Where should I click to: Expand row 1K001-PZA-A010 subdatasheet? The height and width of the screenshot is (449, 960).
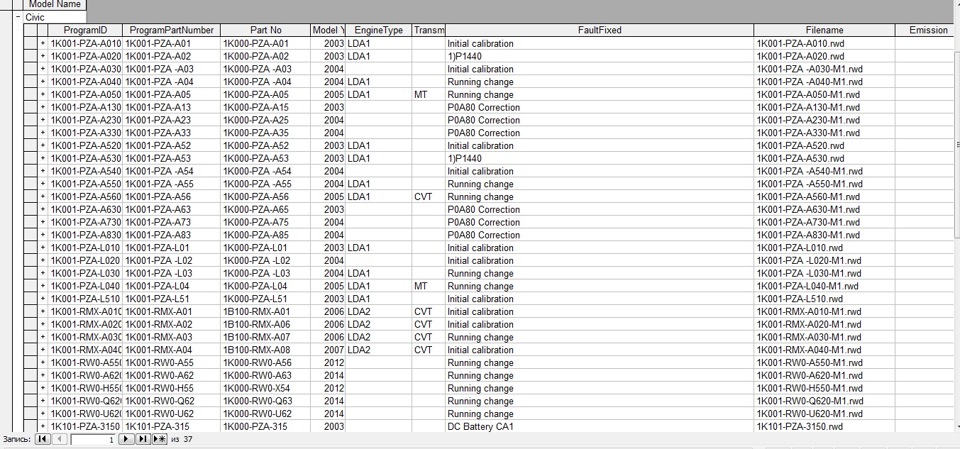(x=42, y=44)
